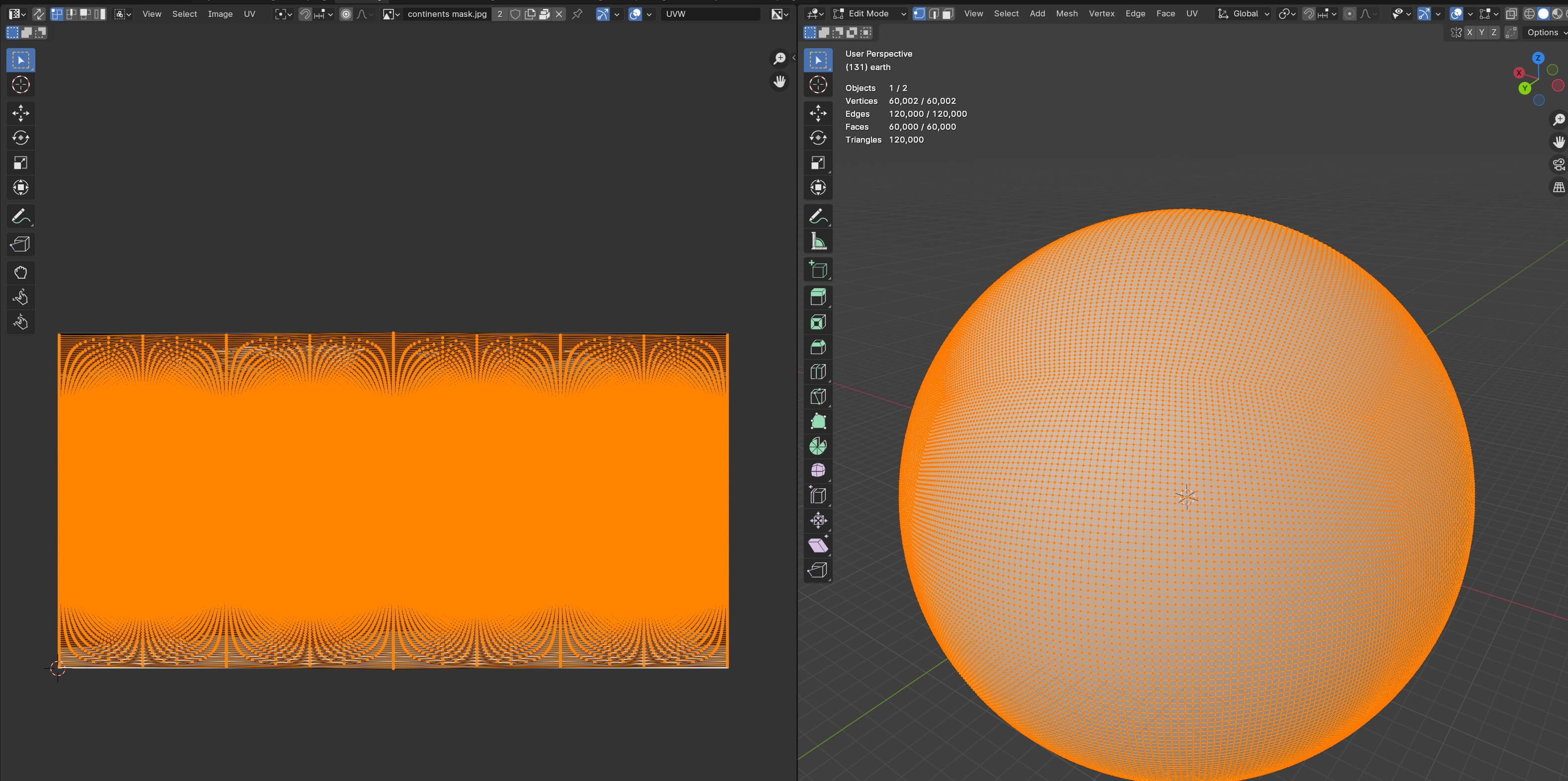Activate the Measure tool
The width and height of the screenshot is (1568, 781).
[x=818, y=241]
